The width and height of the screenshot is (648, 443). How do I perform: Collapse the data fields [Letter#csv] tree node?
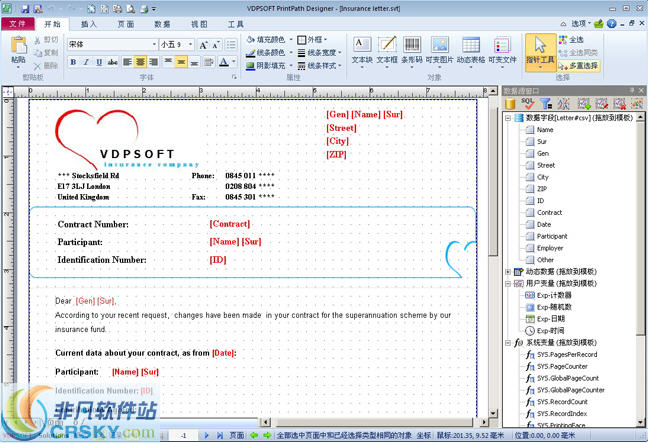tap(508, 118)
